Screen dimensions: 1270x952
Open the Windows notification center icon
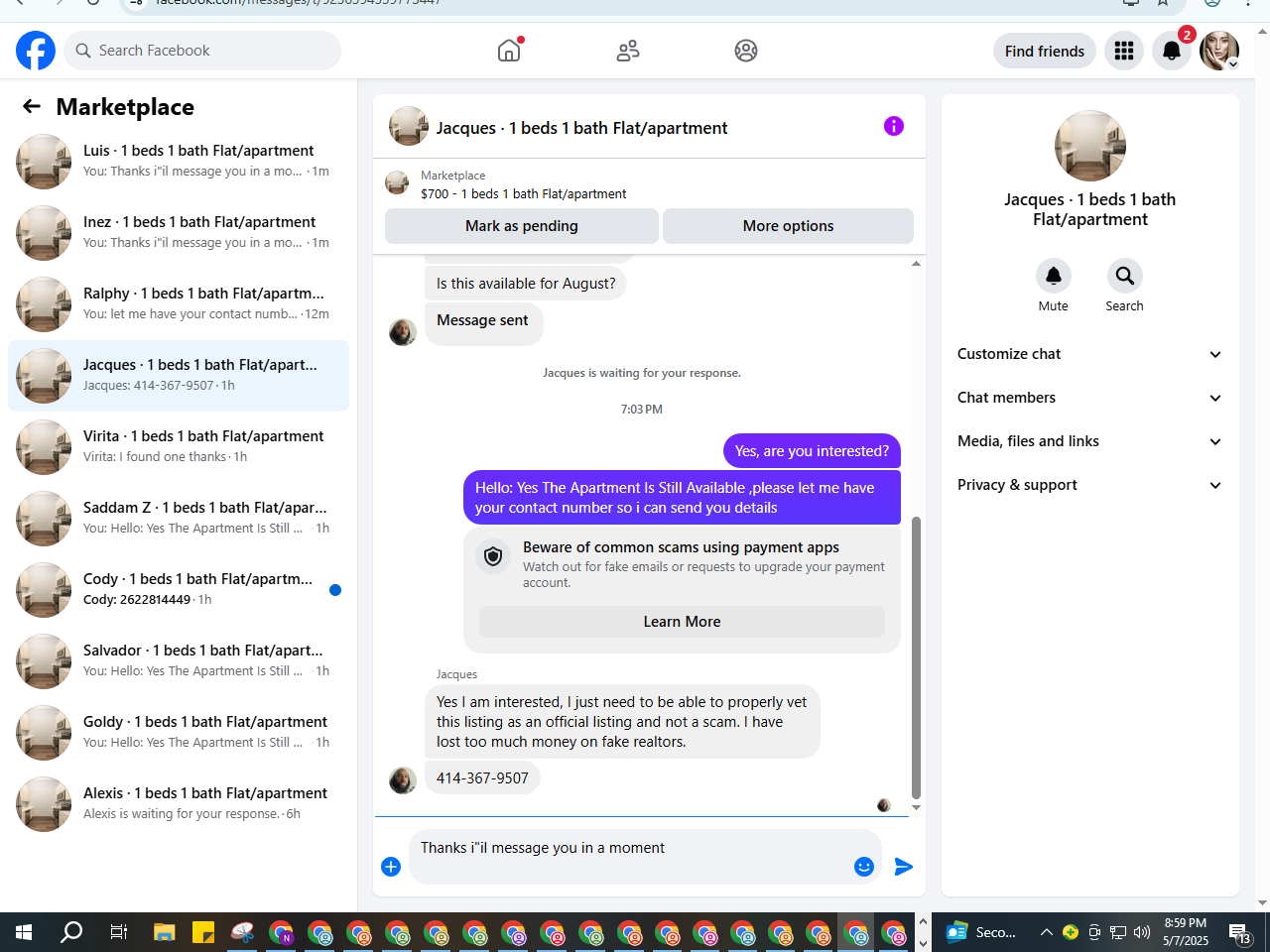[1239, 932]
